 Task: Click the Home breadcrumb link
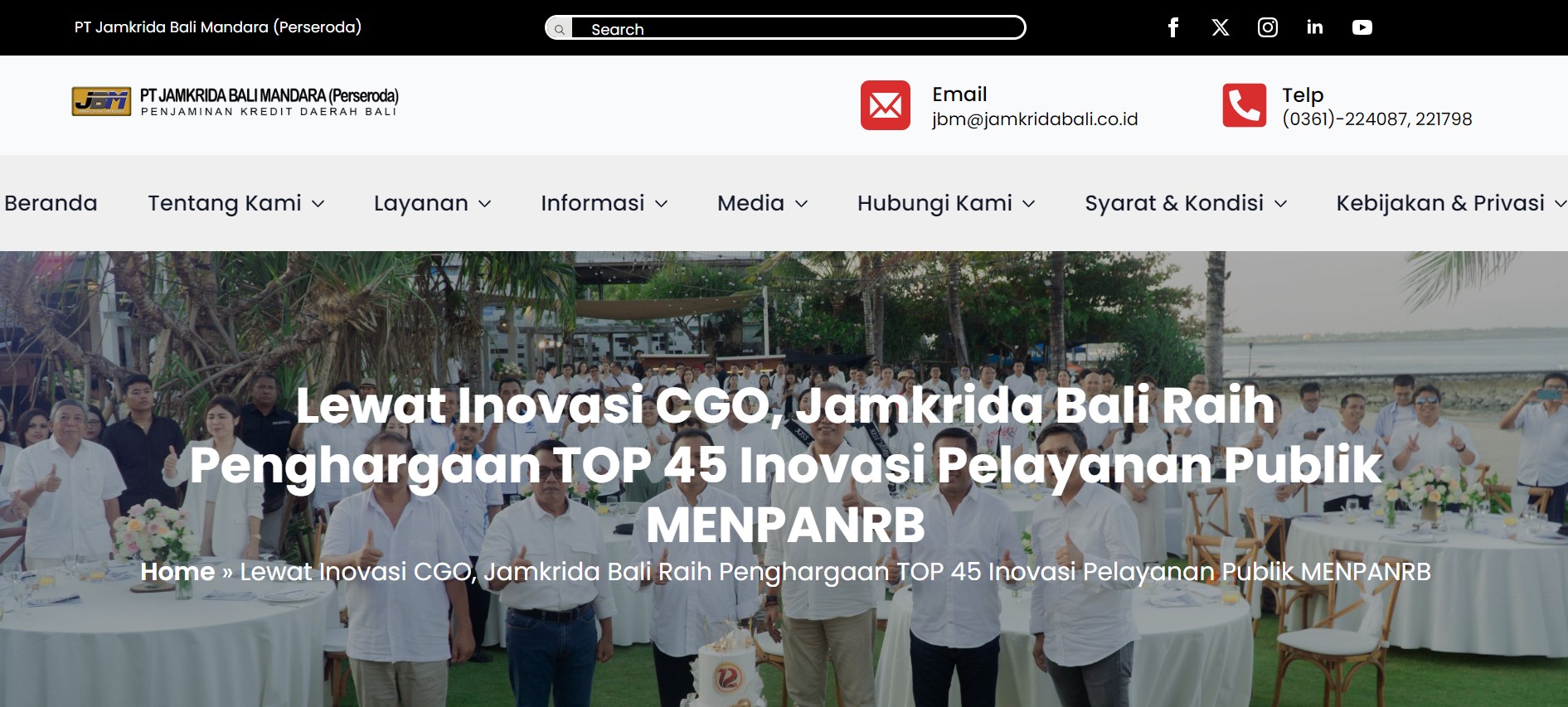tap(177, 572)
